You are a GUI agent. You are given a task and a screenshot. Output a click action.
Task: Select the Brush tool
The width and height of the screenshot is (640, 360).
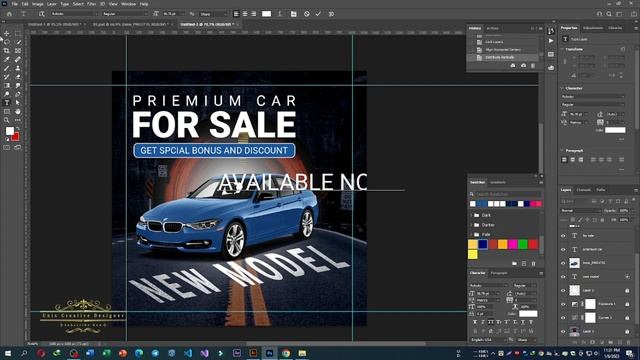[x=7, y=68]
